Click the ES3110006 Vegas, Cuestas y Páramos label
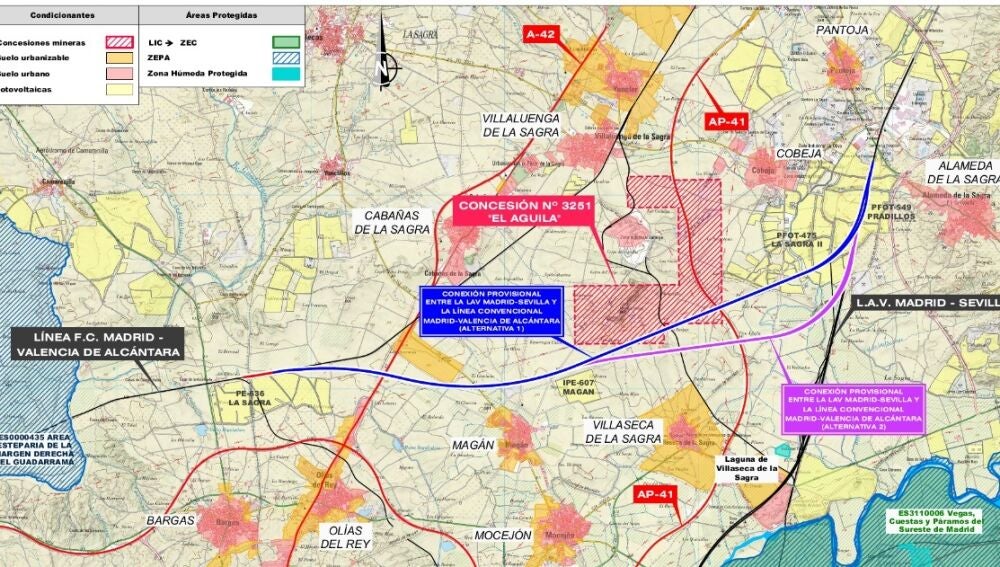 tap(934, 520)
